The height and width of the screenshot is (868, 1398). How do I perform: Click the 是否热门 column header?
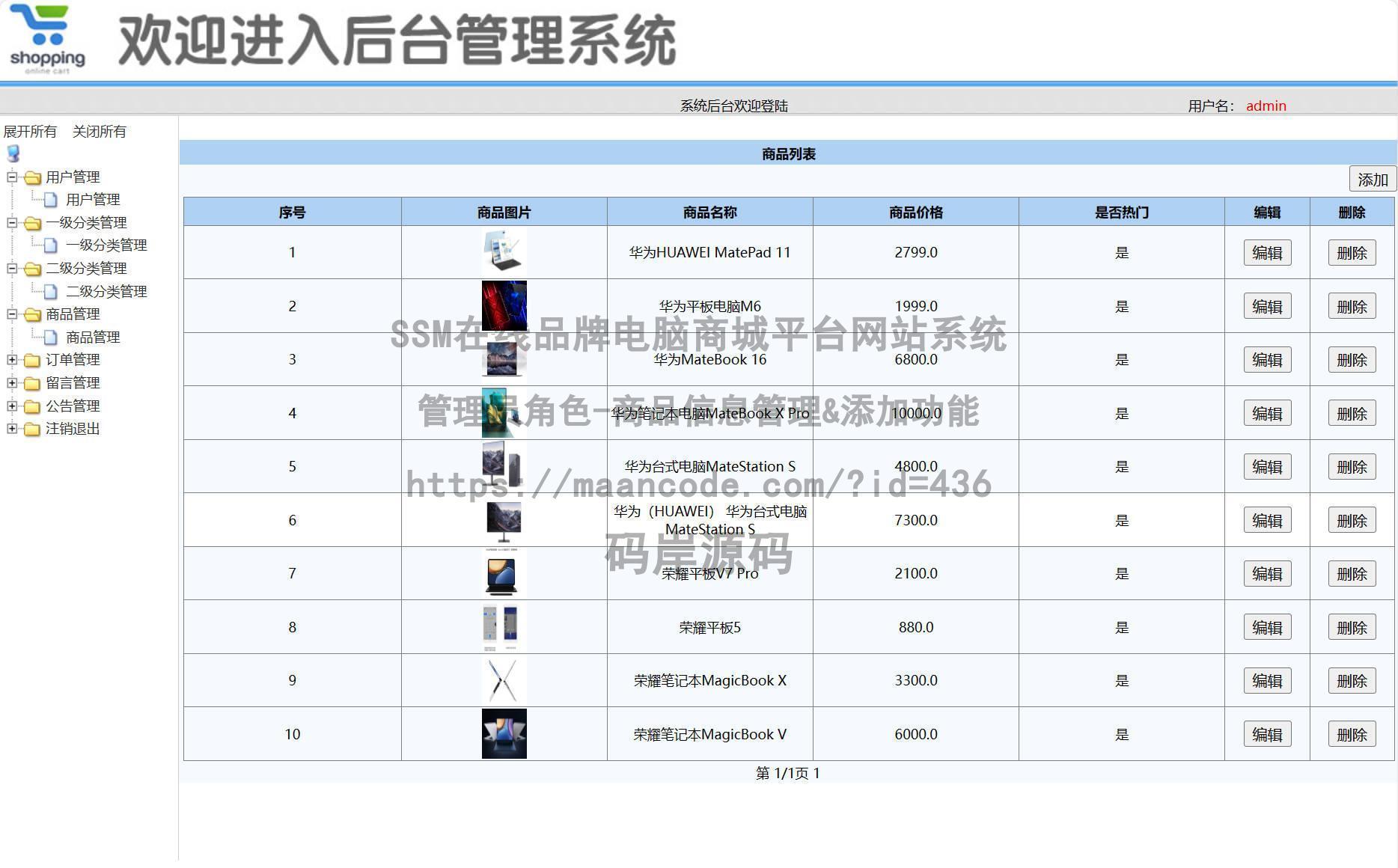1121,213
